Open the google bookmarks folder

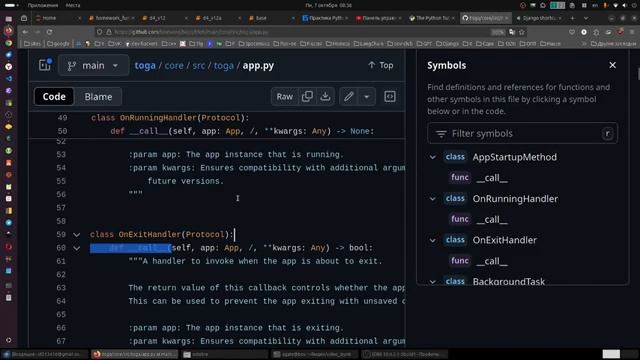tap(58, 44)
